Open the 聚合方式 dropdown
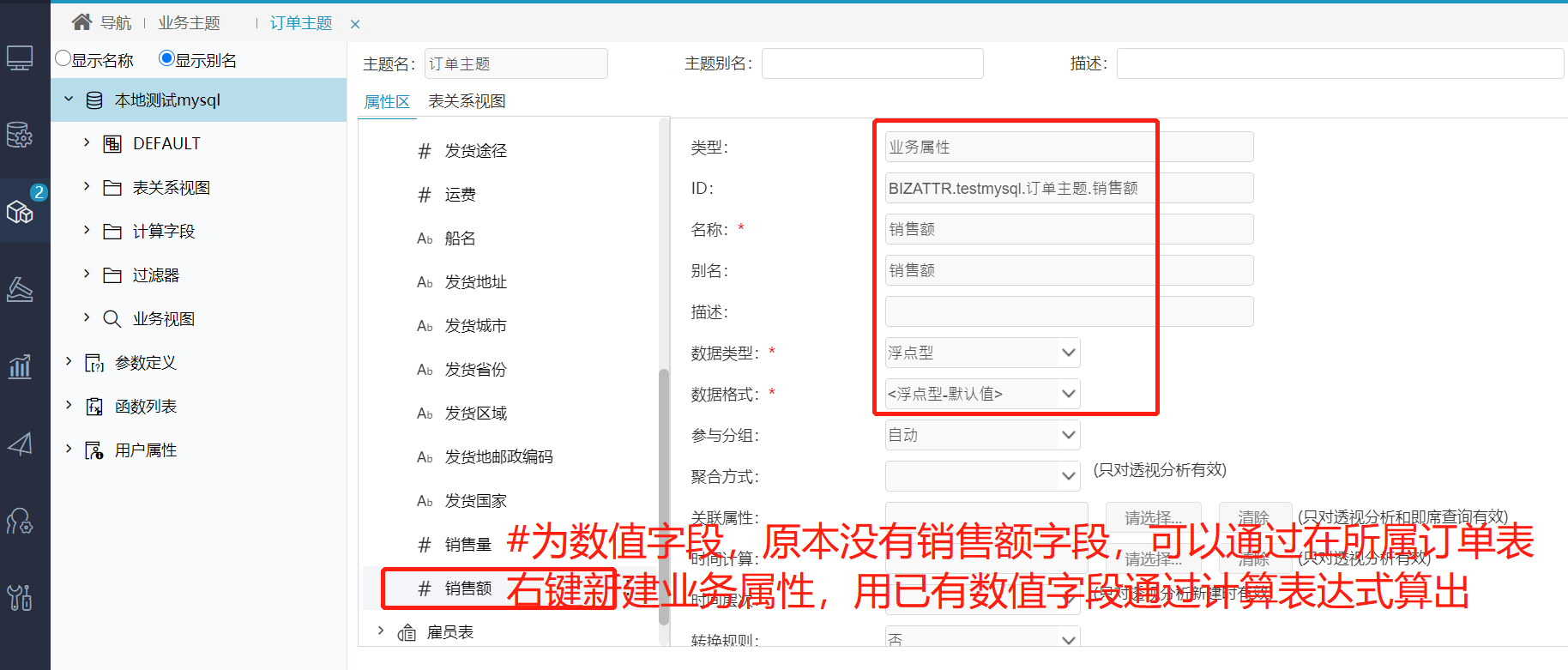 tap(982, 476)
